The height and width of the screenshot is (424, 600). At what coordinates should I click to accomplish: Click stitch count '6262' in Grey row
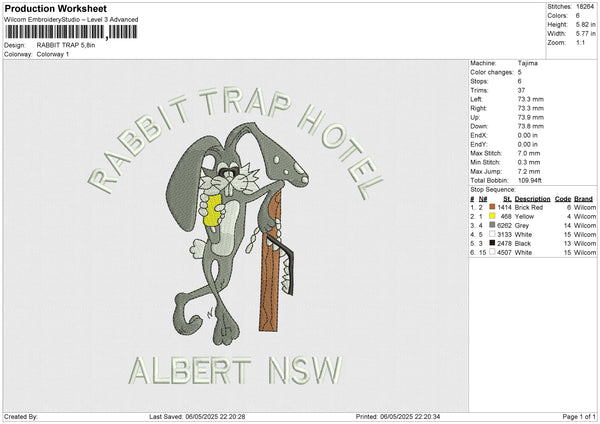(504, 225)
